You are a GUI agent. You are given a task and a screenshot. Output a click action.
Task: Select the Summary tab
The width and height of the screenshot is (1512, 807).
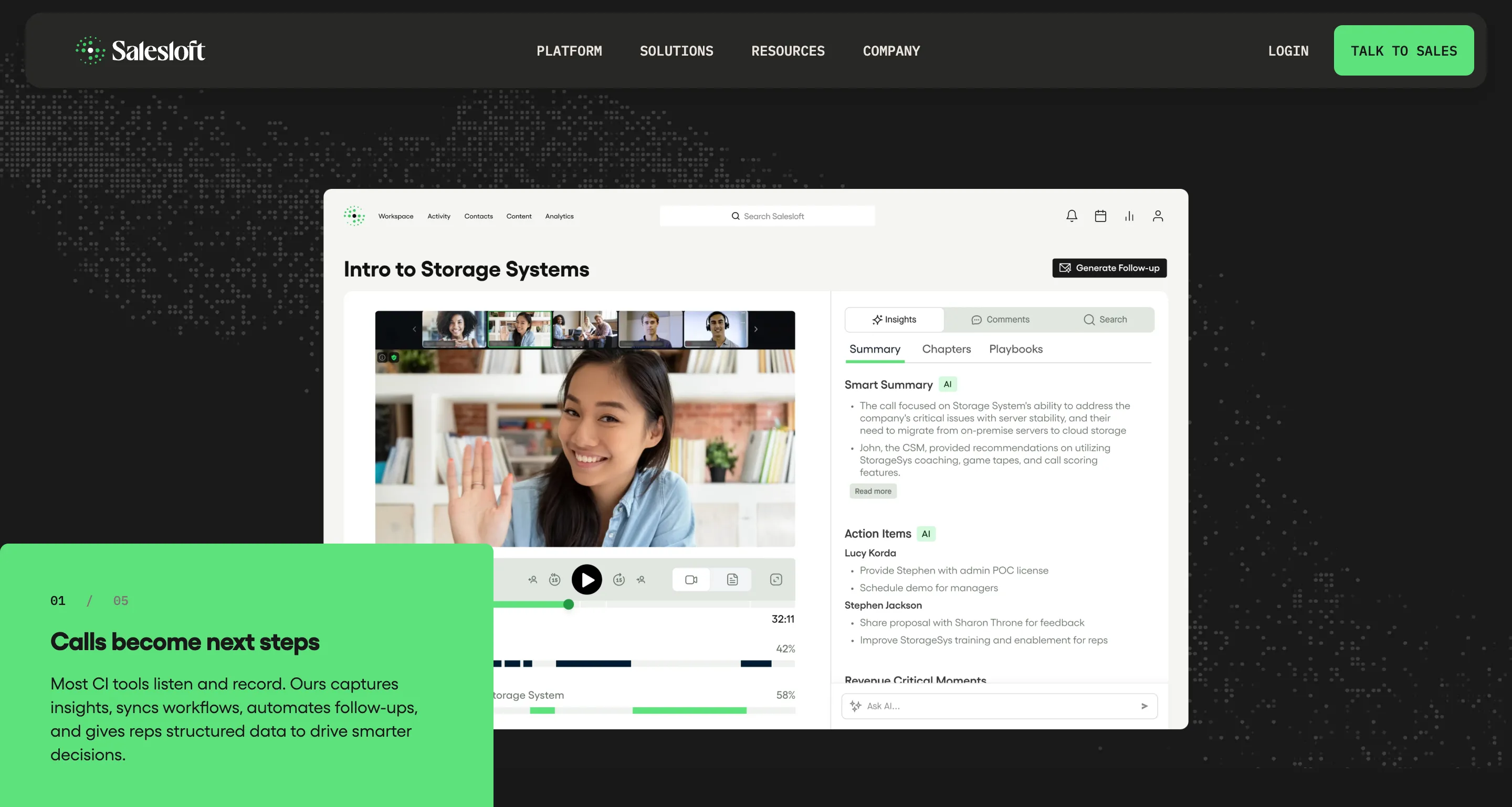click(875, 349)
